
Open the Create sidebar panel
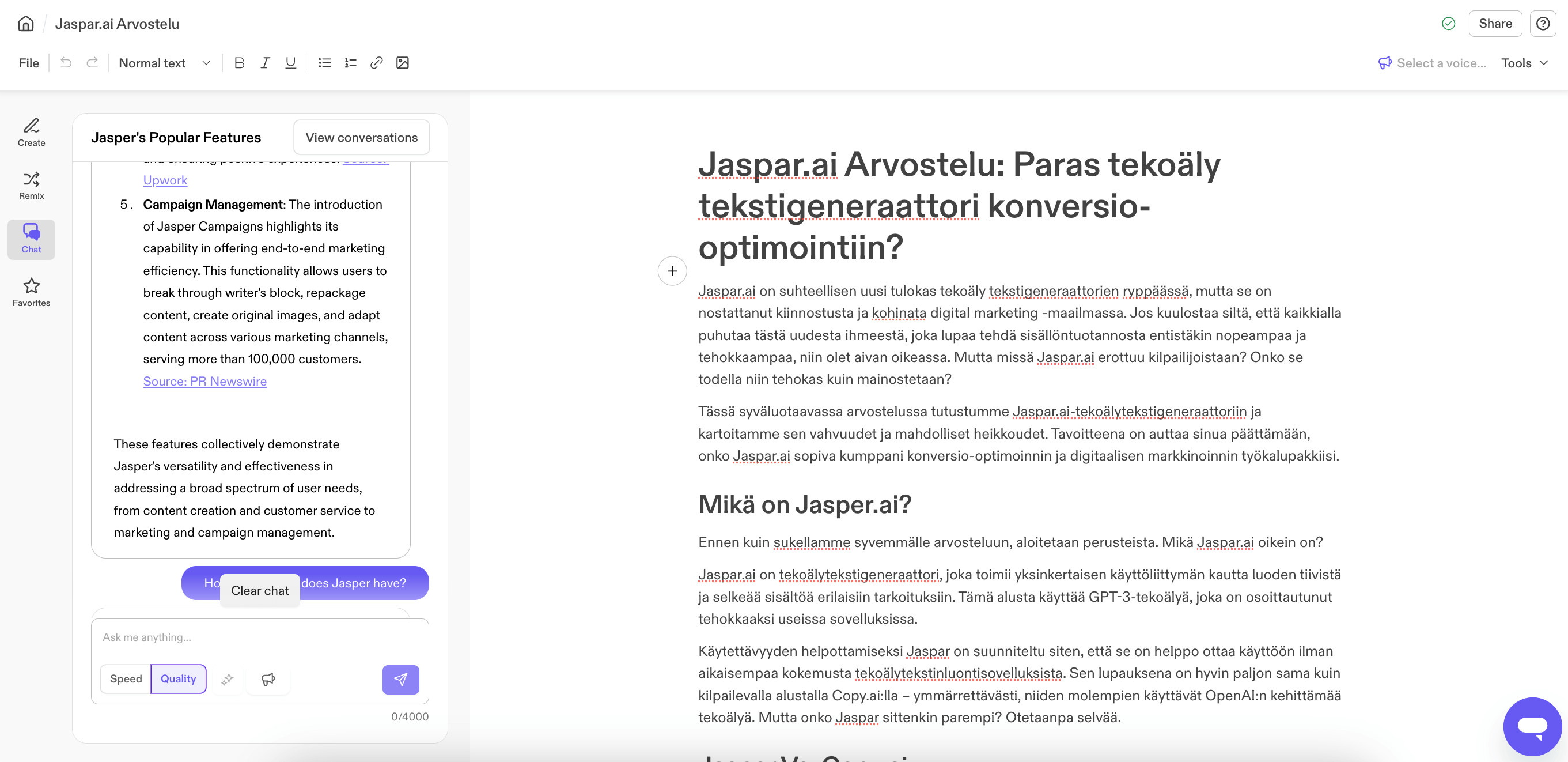[x=32, y=132]
